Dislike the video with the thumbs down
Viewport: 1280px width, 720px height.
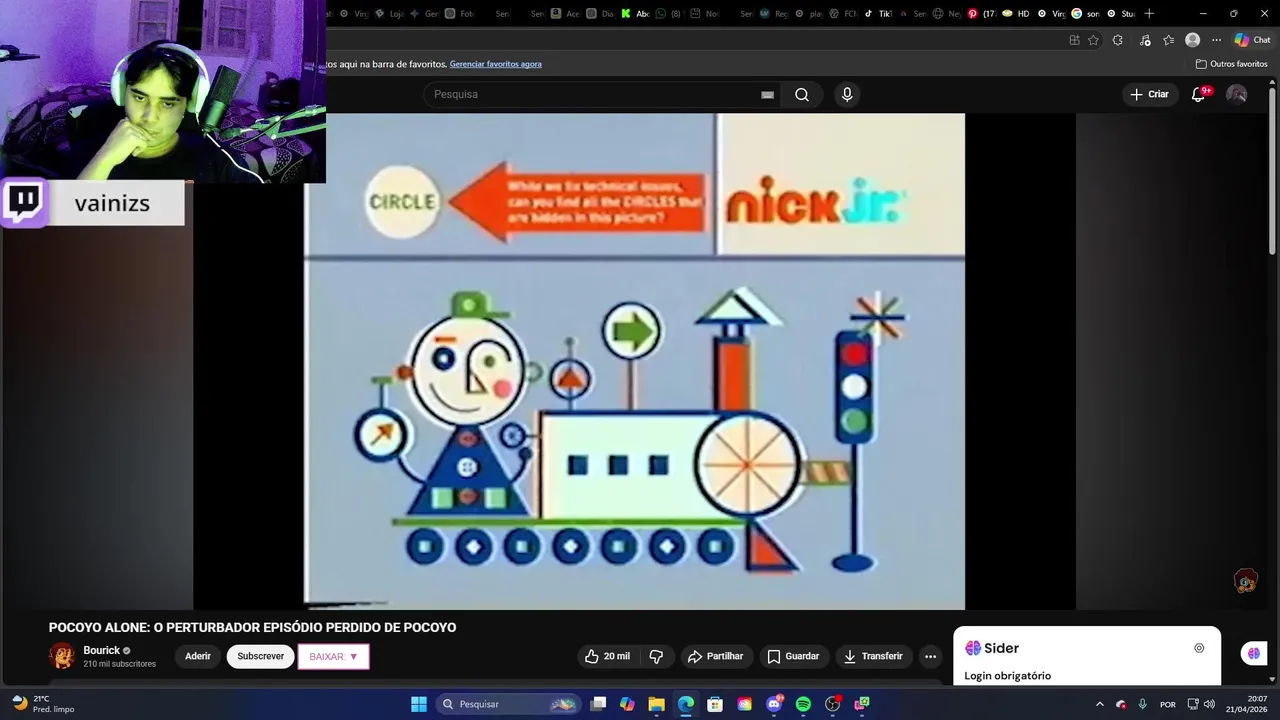pos(657,656)
